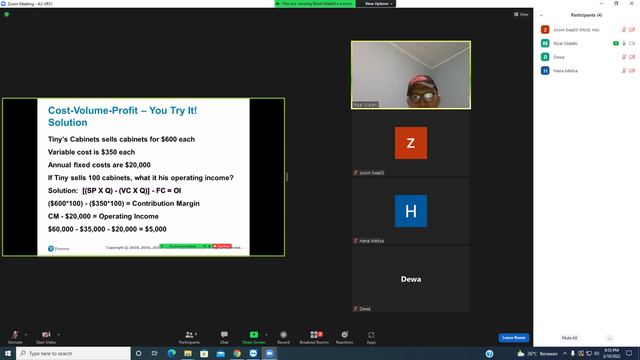This screenshot has height=360, width=640.
Task: Click Hana Melisa's video tile with H avatar
Action: [x=411, y=211]
